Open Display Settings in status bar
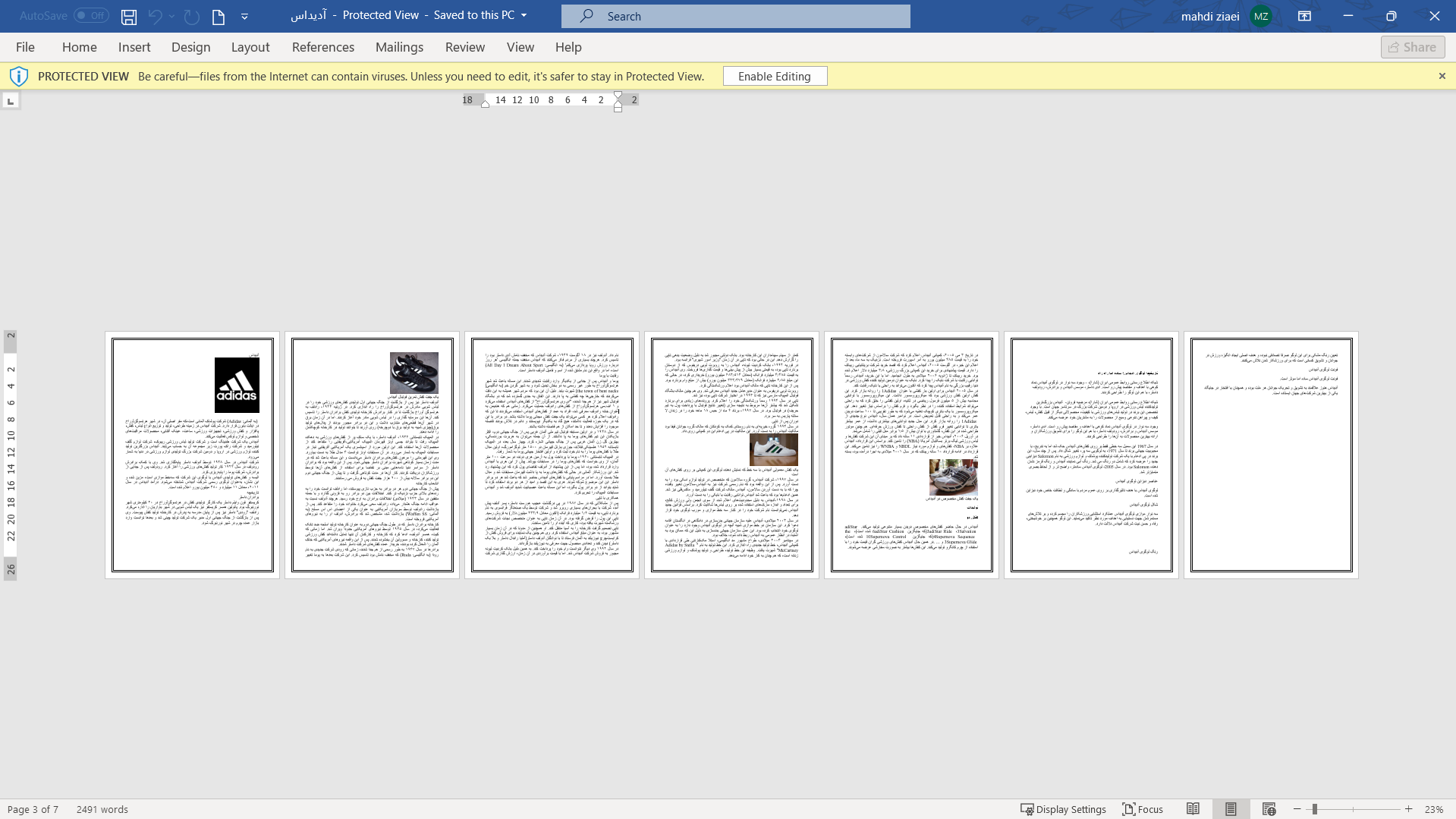Screen dimensions: 1456x819 [x=1063, y=809]
